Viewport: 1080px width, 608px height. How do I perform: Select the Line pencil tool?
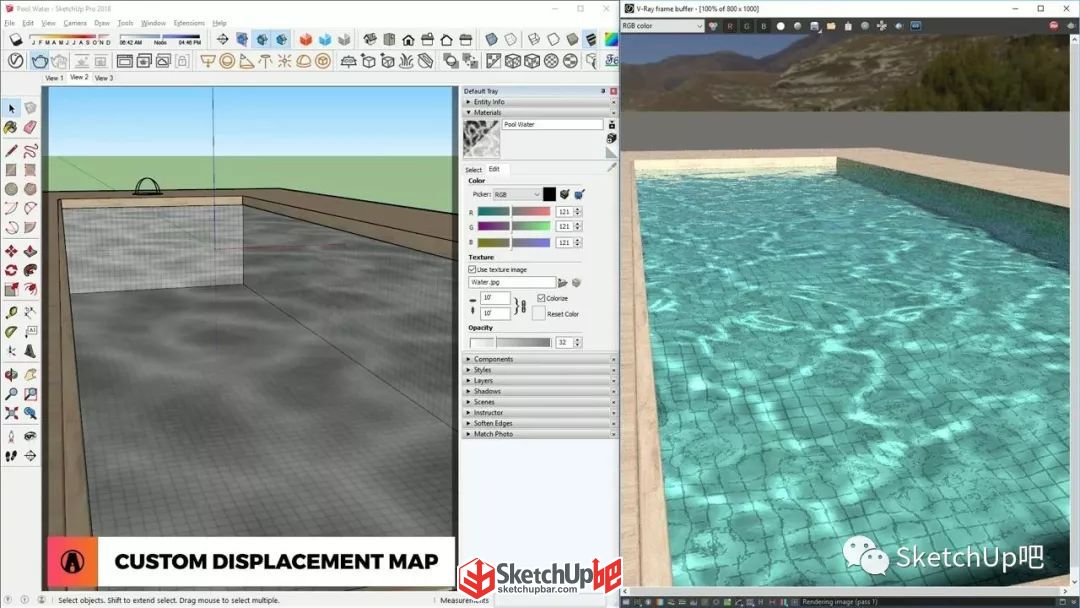[x=12, y=151]
